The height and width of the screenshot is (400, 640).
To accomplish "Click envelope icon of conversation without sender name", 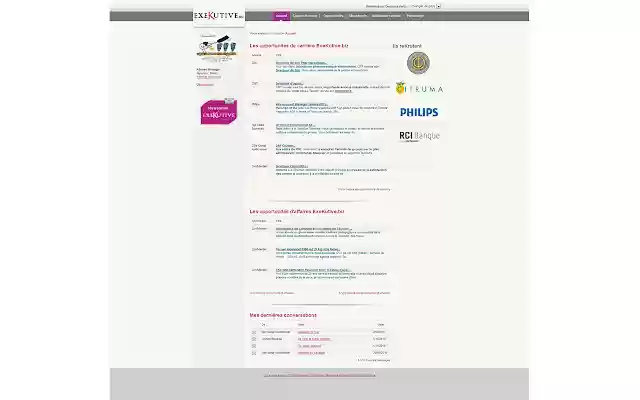I will (x=254, y=346).
